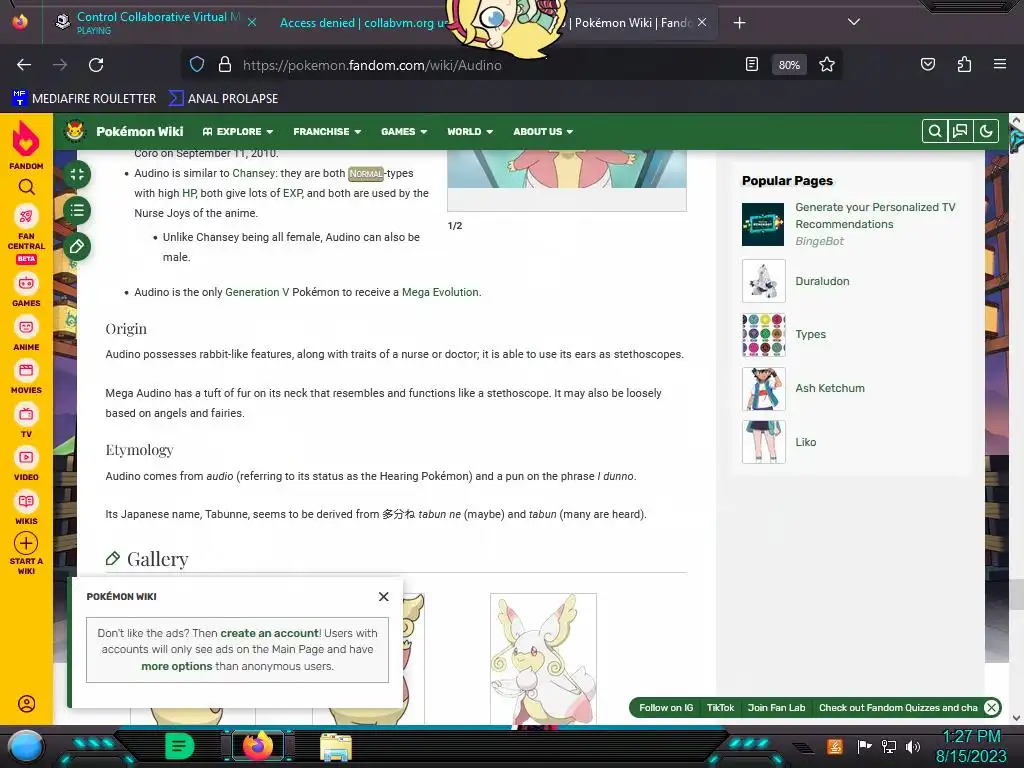Open the extensions puzzle icon
1024x768 pixels.
pyautogui.click(x=964, y=64)
